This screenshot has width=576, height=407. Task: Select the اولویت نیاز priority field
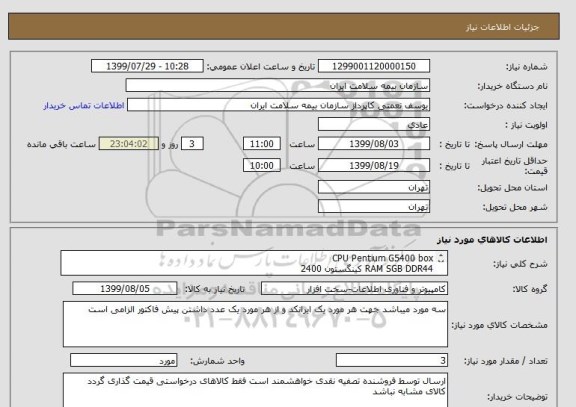374,125
